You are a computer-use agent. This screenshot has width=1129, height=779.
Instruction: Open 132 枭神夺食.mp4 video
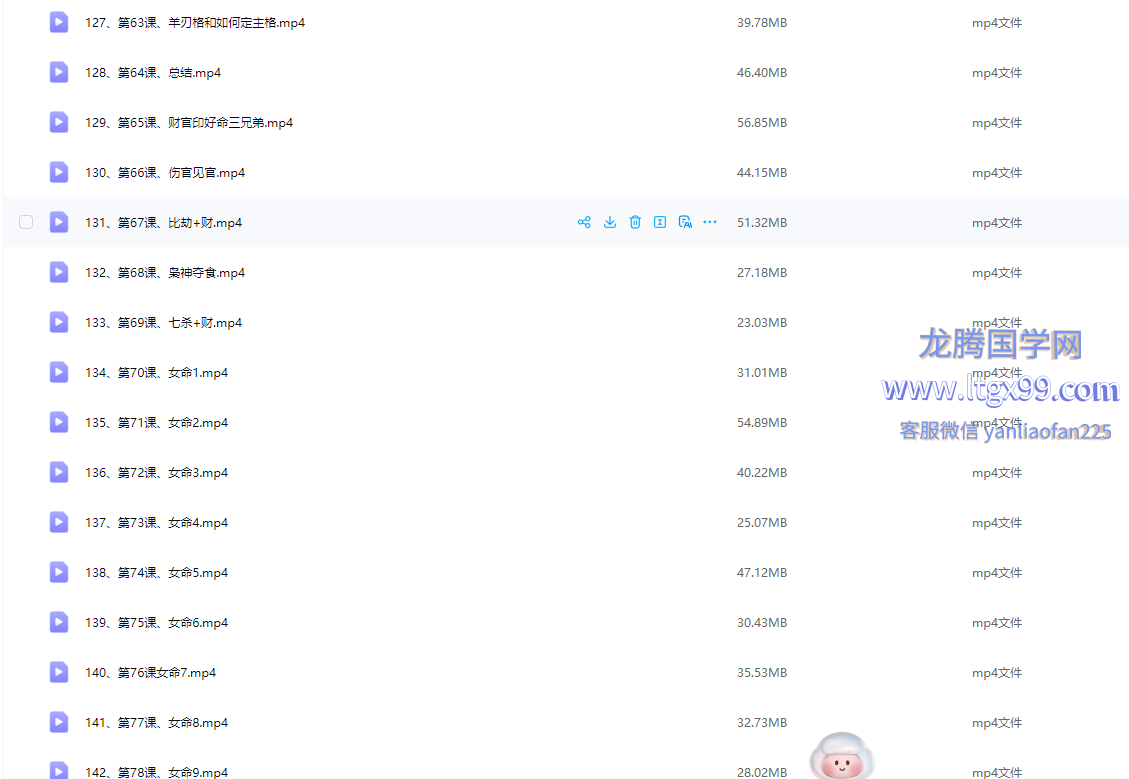pyautogui.click(x=165, y=273)
